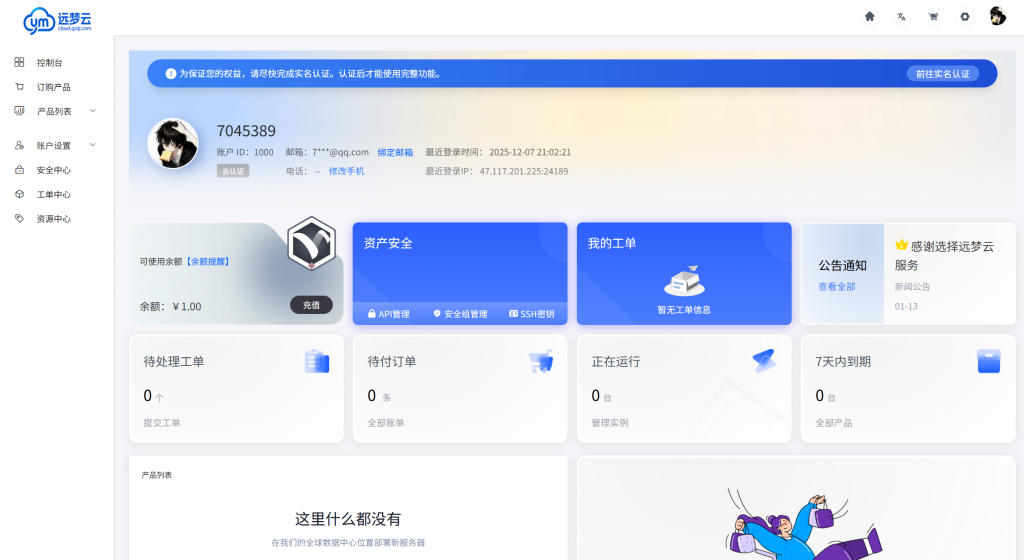The image size is (1024, 560).
Task: Click the crown icon beside the announcement title
Action: 901,245
